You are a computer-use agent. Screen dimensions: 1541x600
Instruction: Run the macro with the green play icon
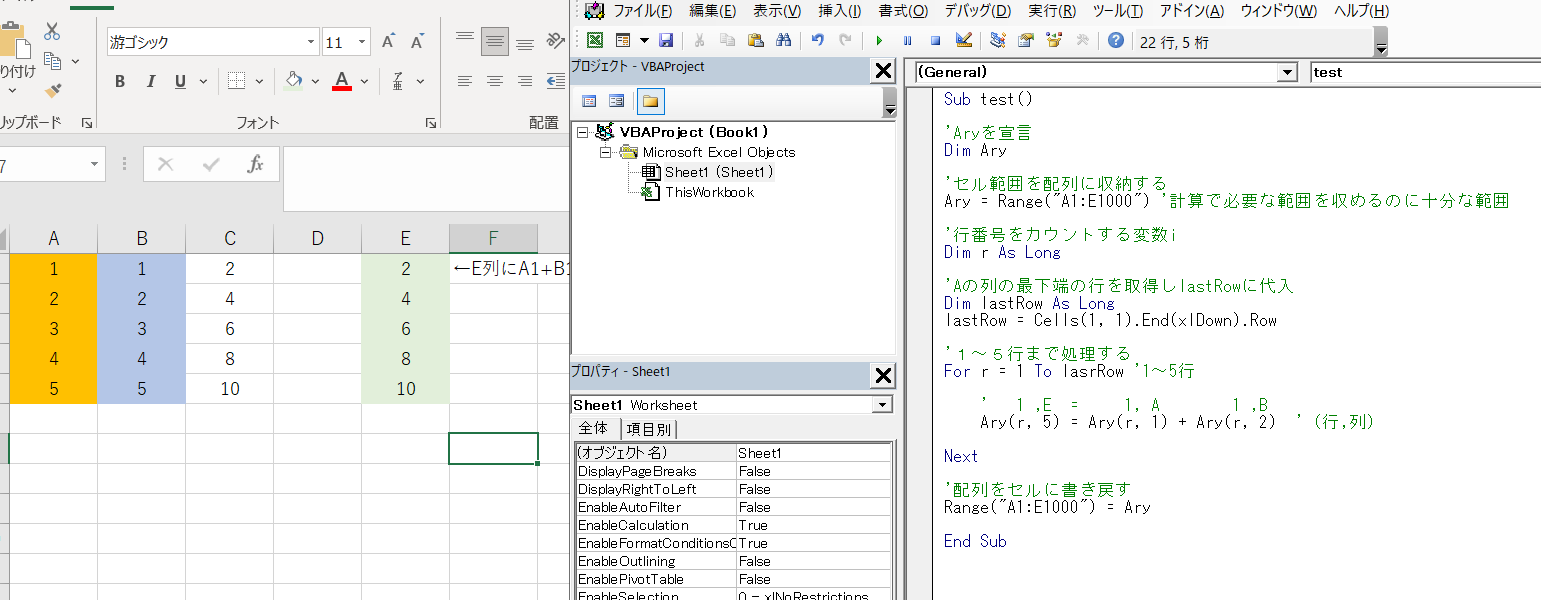click(879, 41)
